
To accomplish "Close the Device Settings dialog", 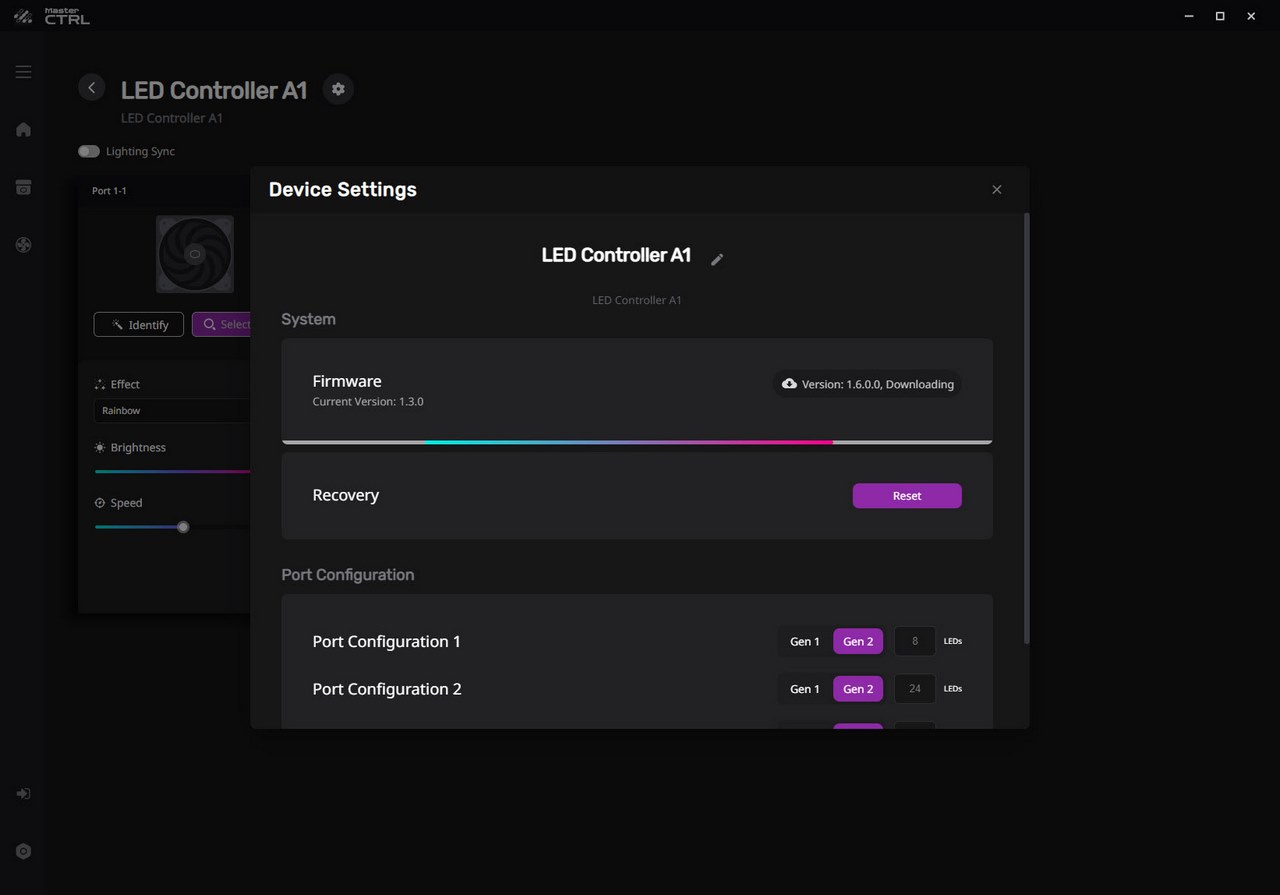I will [996, 190].
